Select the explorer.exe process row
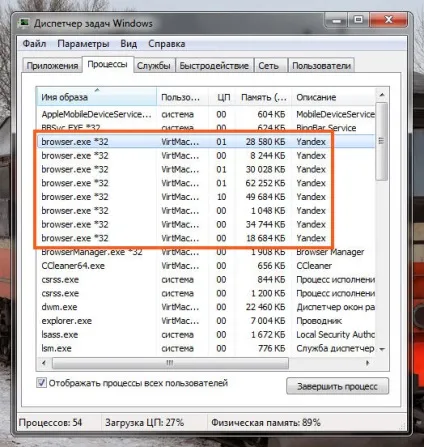Viewport: 424px width, 447px height. click(205, 321)
